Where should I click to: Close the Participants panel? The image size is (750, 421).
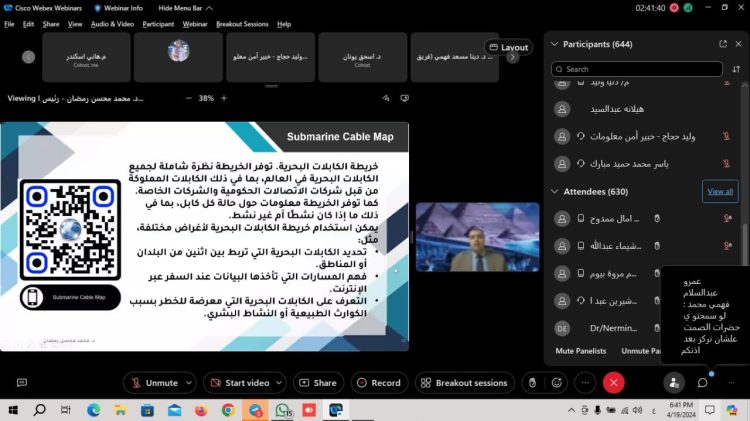pyautogui.click(x=738, y=44)
